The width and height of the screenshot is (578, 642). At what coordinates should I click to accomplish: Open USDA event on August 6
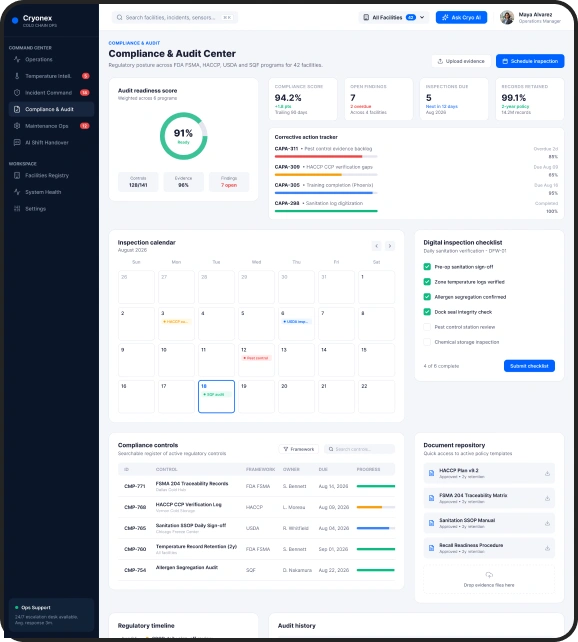pyautogui.click(x=296, y=322)
